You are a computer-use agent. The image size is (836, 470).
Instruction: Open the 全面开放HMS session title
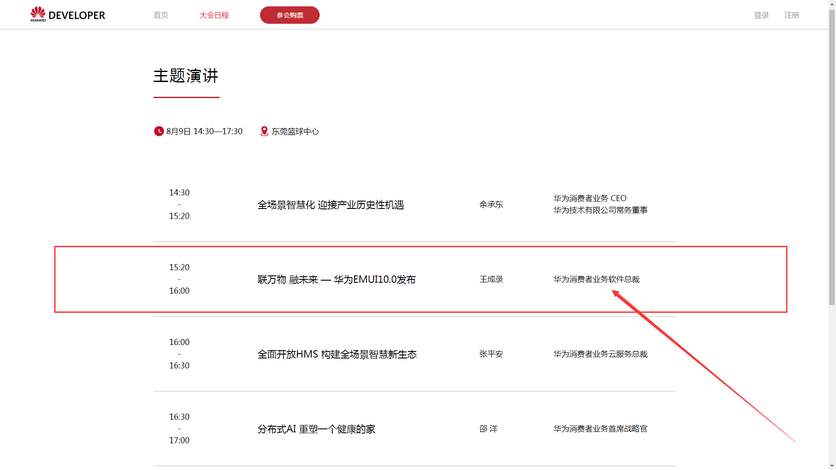(x=336, y=354)
